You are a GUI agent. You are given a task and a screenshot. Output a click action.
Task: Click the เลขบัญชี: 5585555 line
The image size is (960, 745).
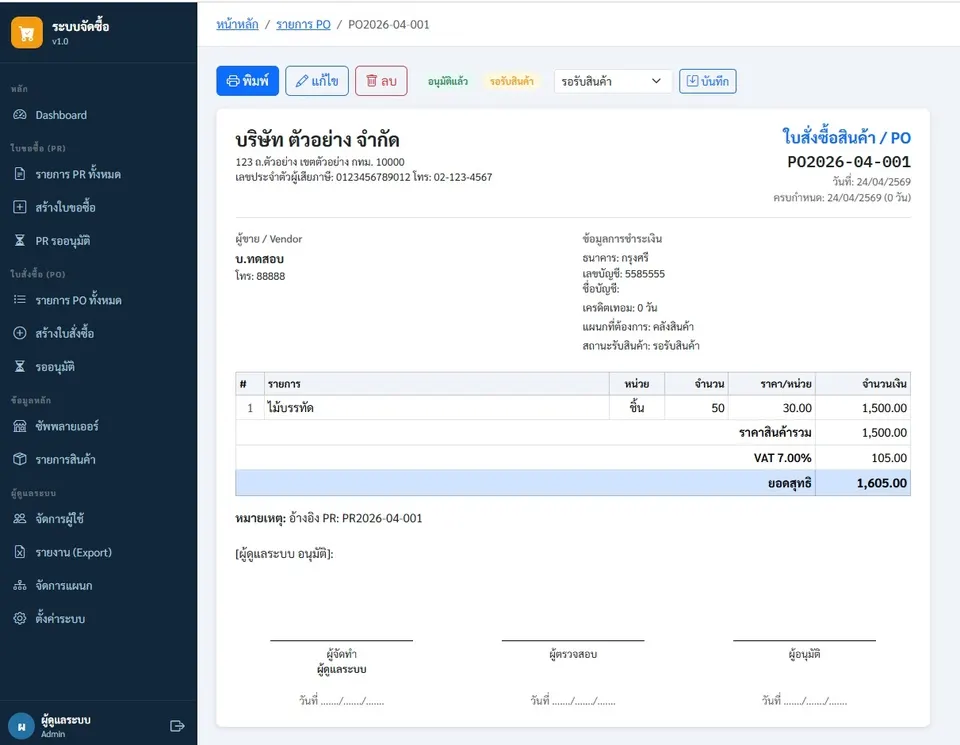[x=623, y=274]
